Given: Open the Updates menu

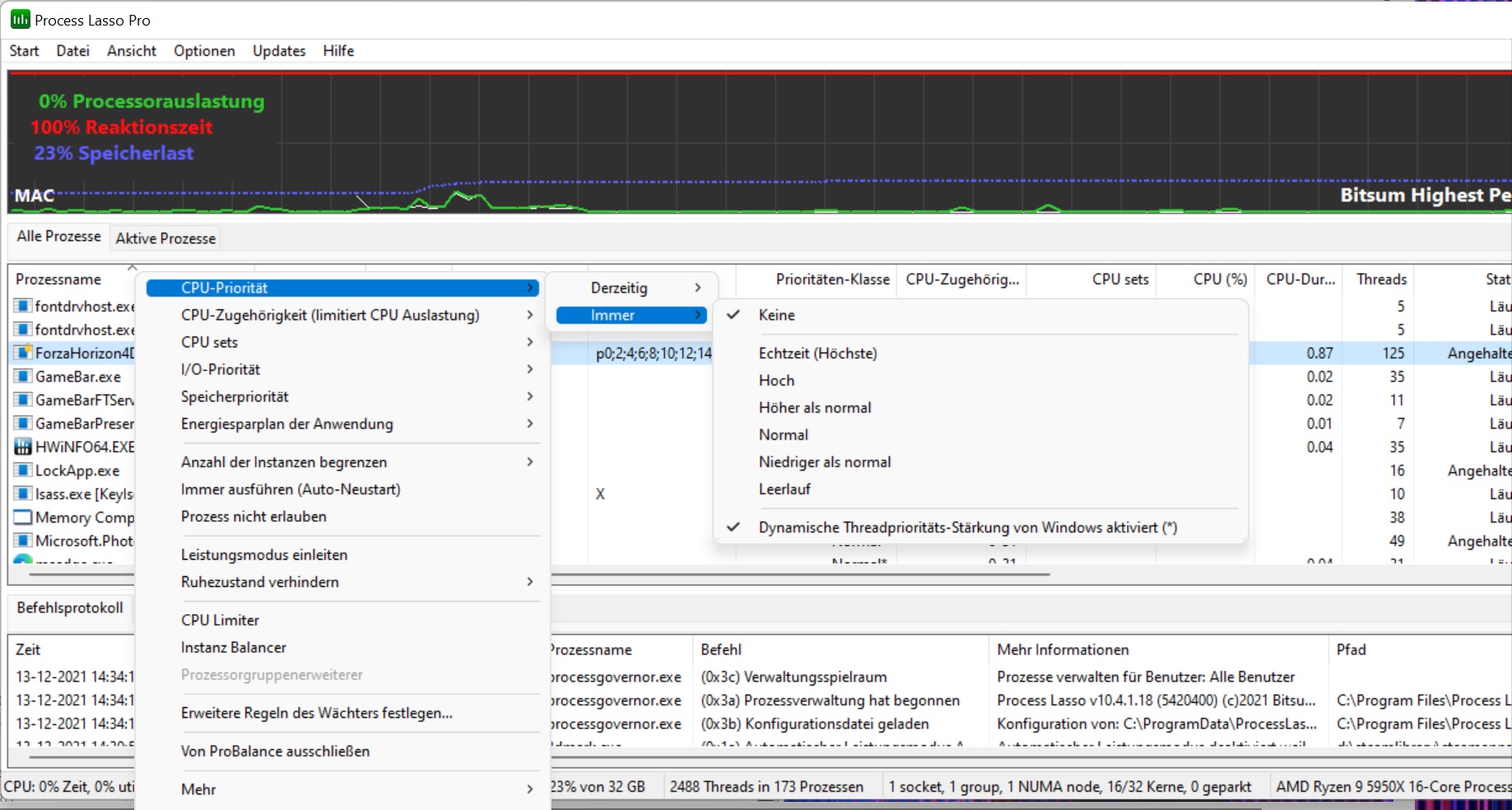Looking at the screenshot, I should (279, 51).
